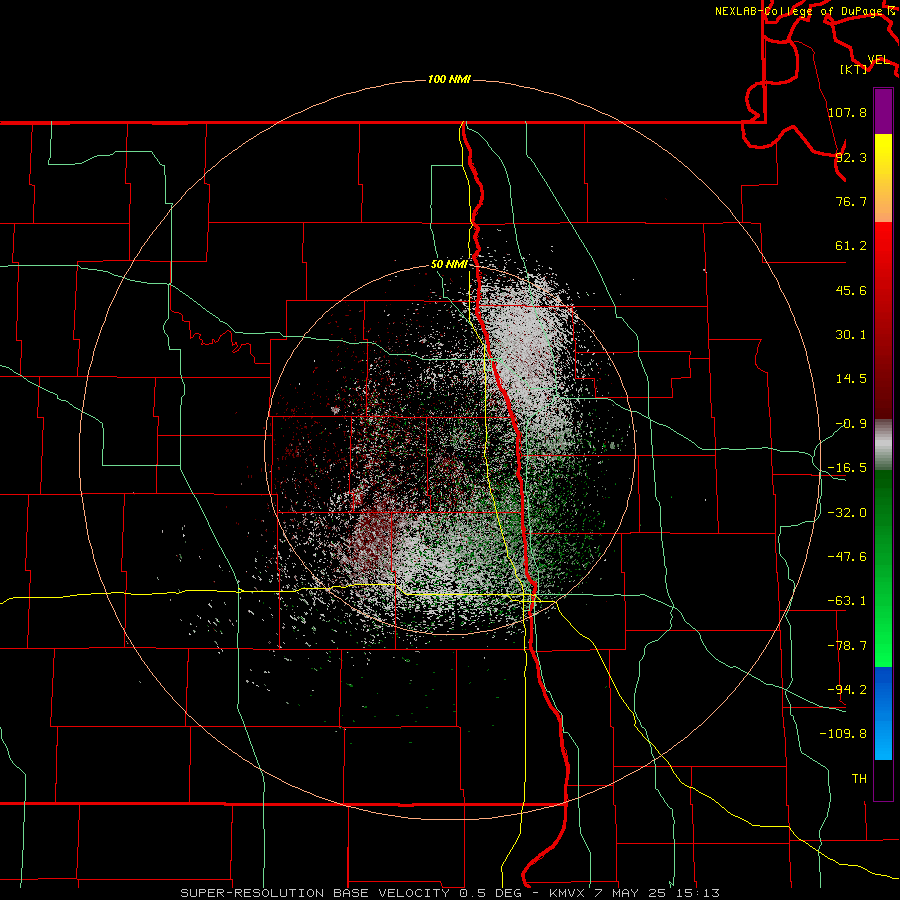The image size is (900, 900).
Task: Click the 100 NMI range ring label
Action: [x=449, y=79]
